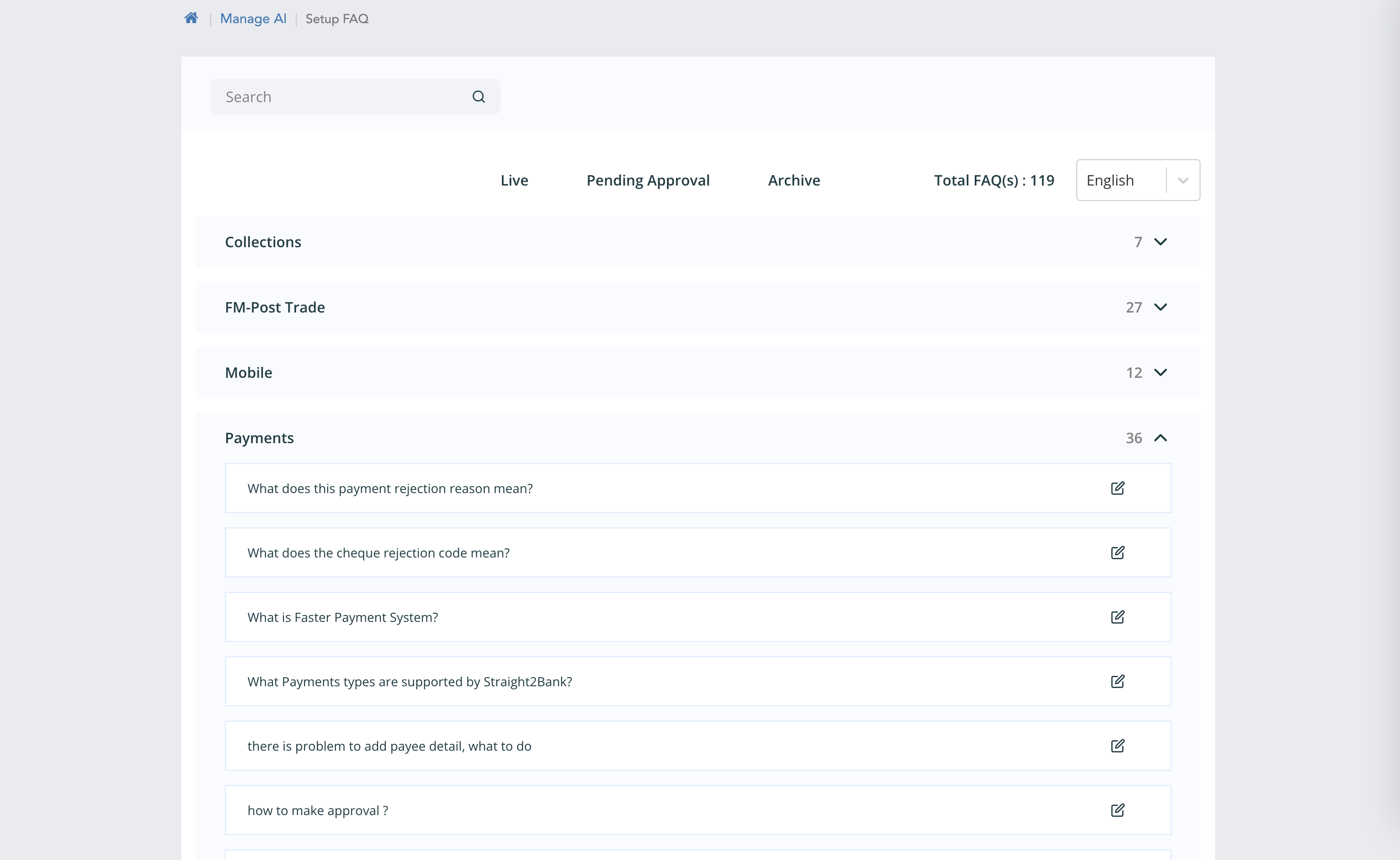Image resolution: width=1400 pixels, height=860 pixels.
Task: Open the English language dropdown
Action: coord(1138,181)
